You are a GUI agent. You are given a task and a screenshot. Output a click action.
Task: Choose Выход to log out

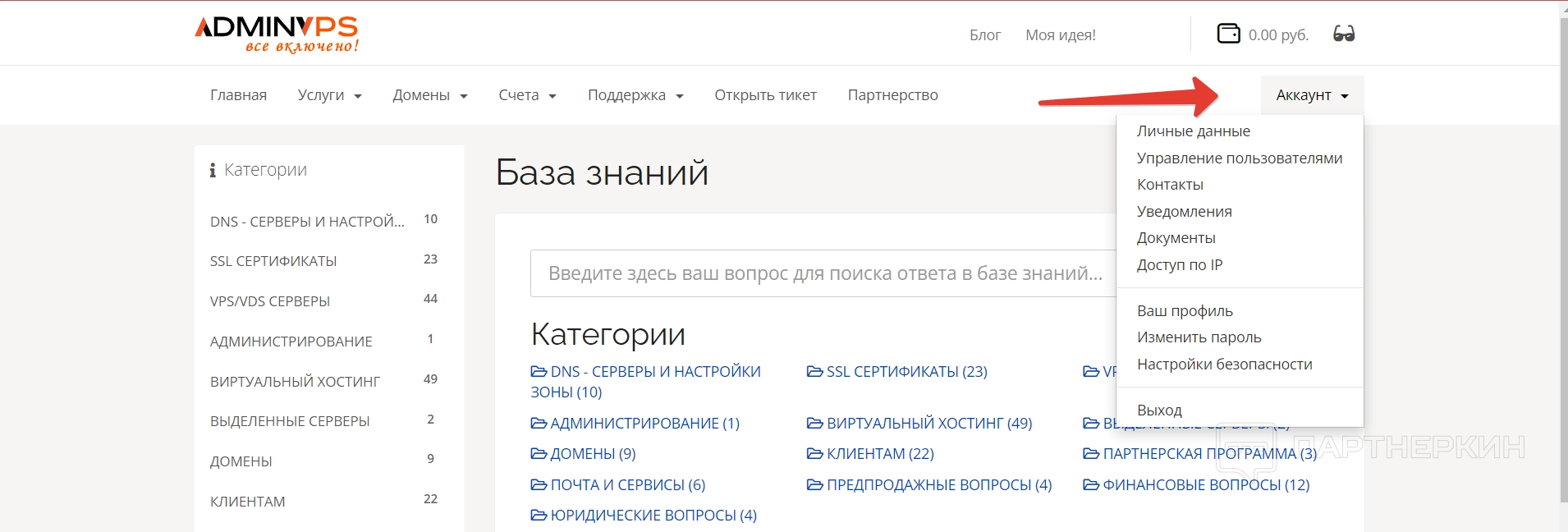[1159, 410]
